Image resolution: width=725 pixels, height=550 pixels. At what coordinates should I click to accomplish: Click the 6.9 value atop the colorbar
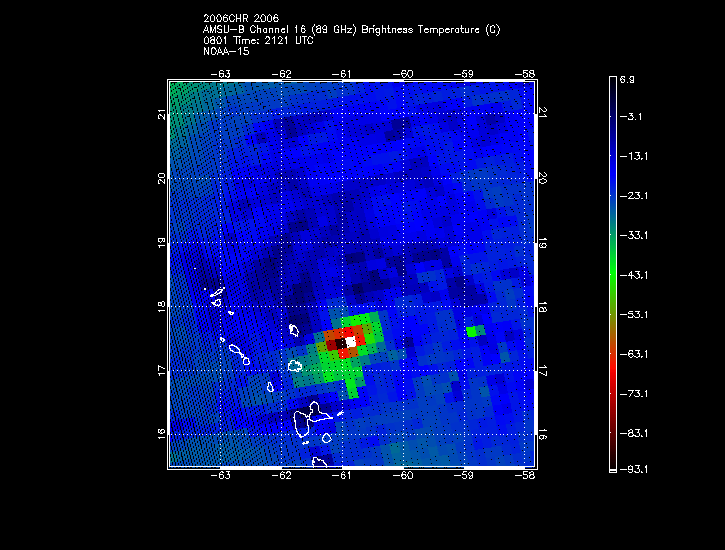pyautogui.click(x=627, y=80)
